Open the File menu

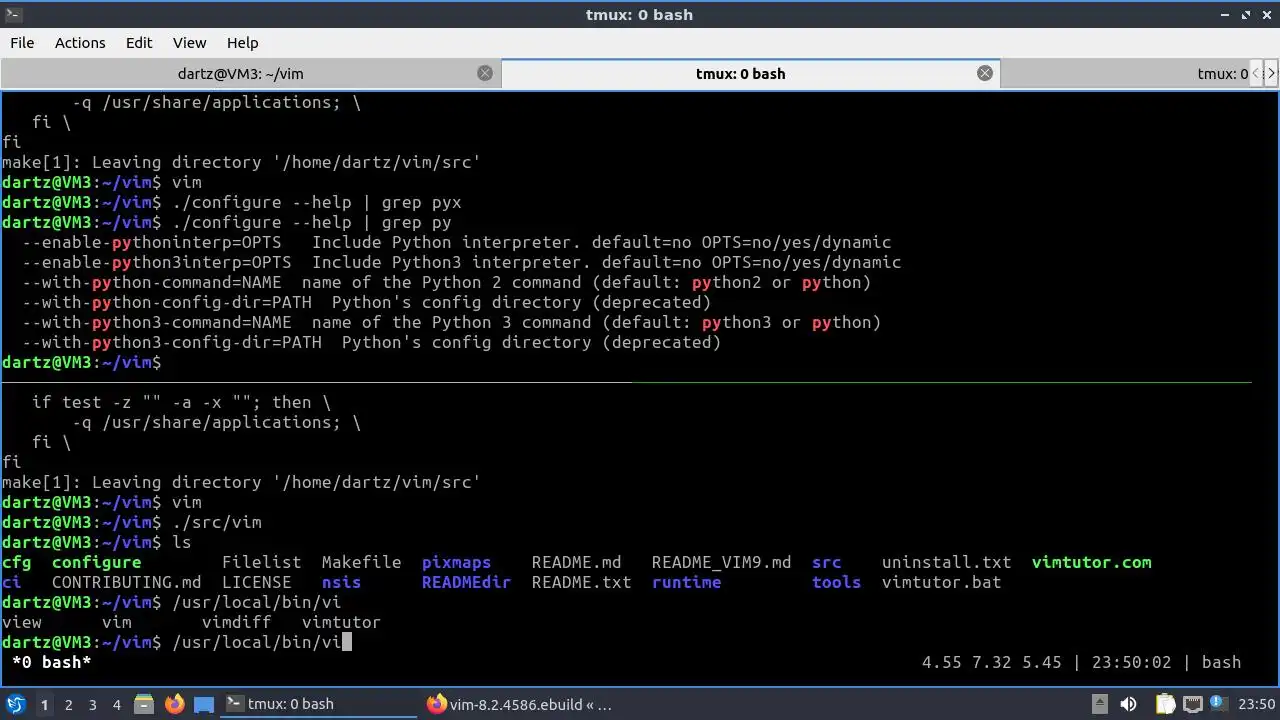[22, 43]
